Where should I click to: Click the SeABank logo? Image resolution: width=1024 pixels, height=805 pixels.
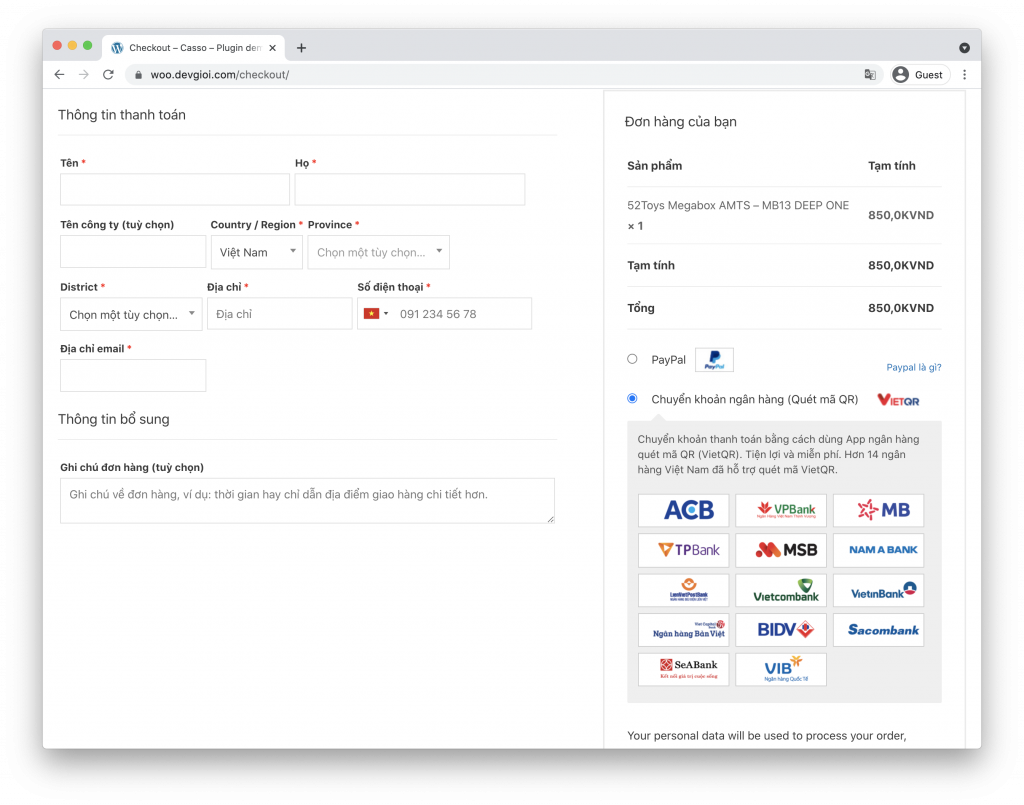683,670
